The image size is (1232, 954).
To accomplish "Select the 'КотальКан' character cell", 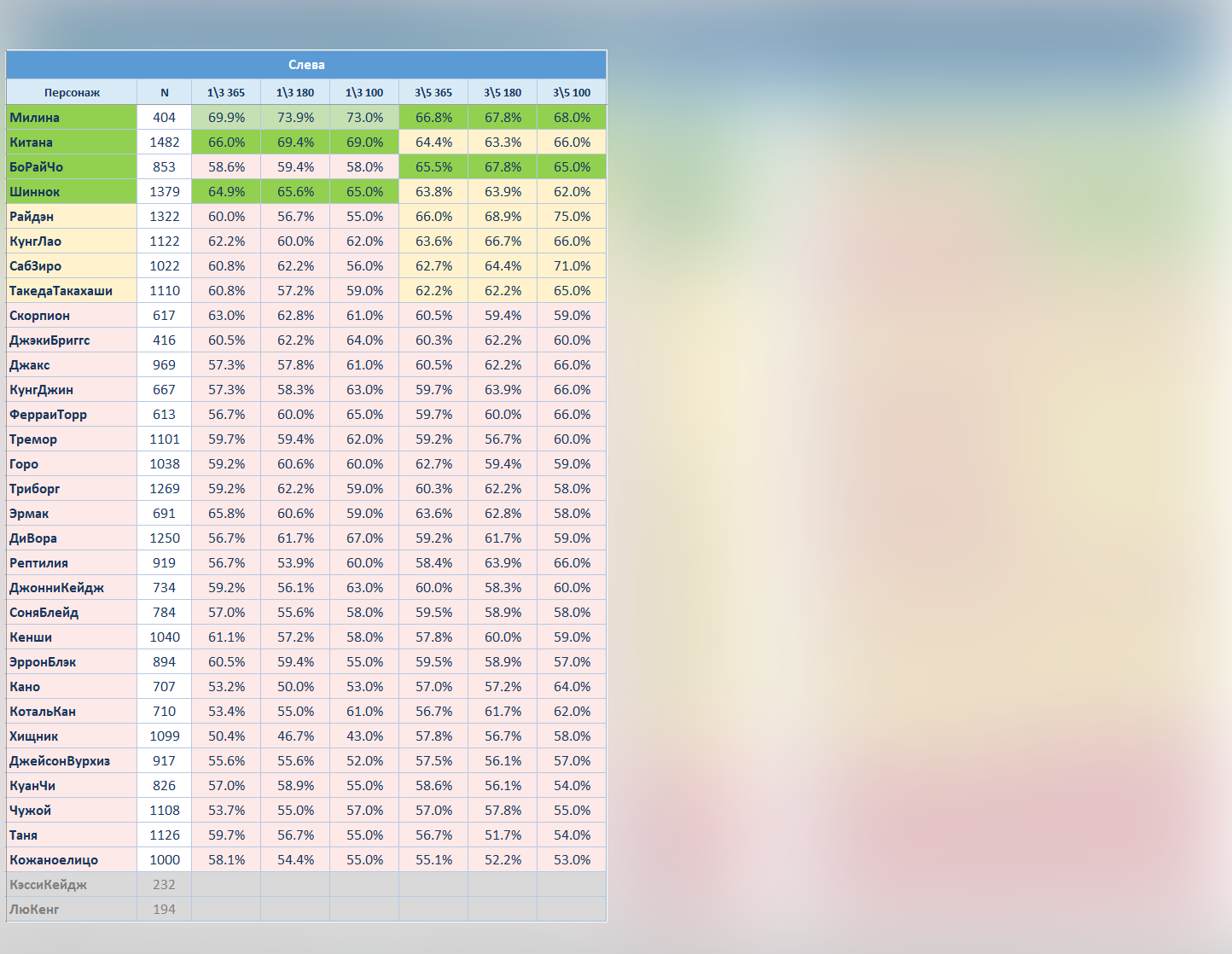I will click(x=72, y=712).
